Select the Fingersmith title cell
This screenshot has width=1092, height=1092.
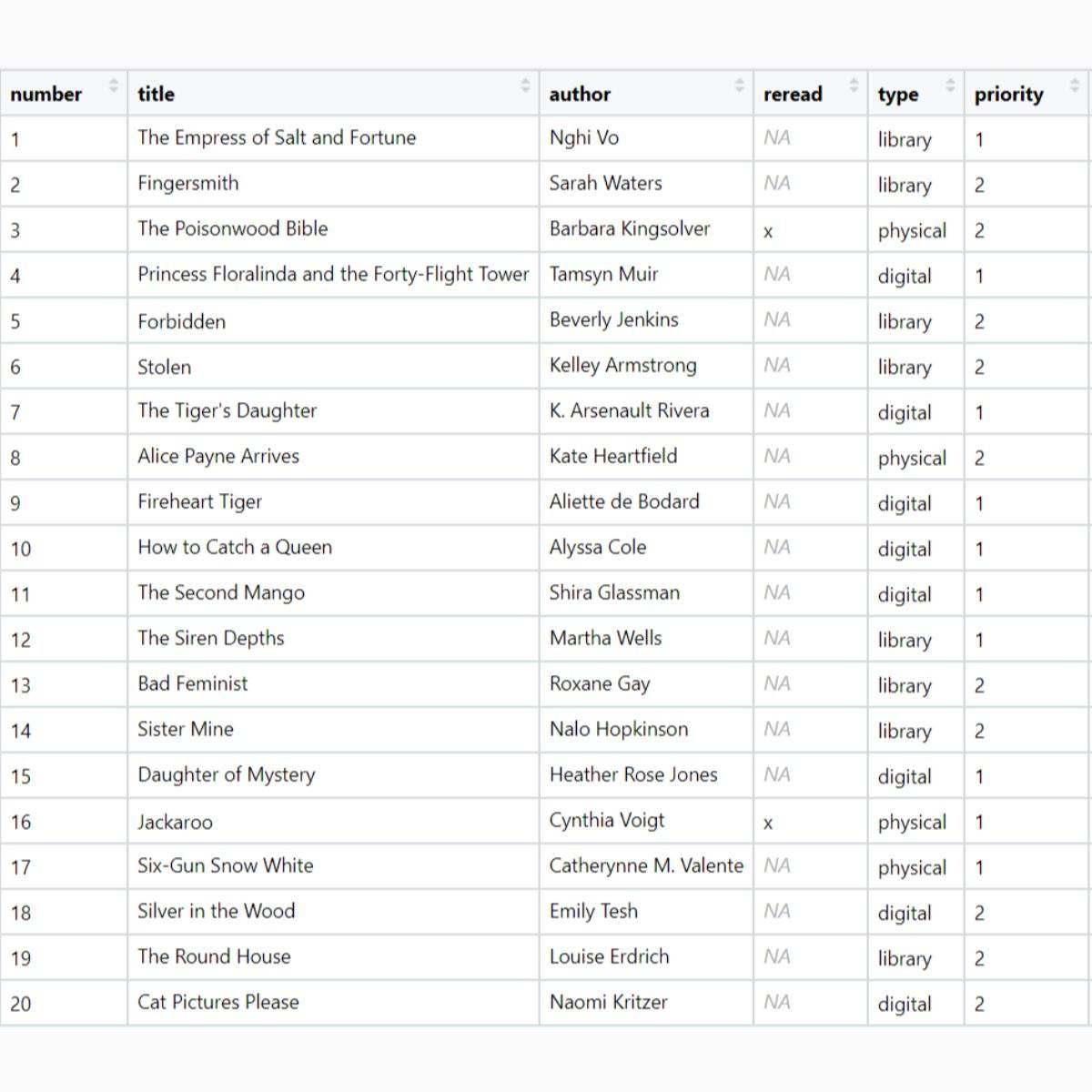point(188,184)
